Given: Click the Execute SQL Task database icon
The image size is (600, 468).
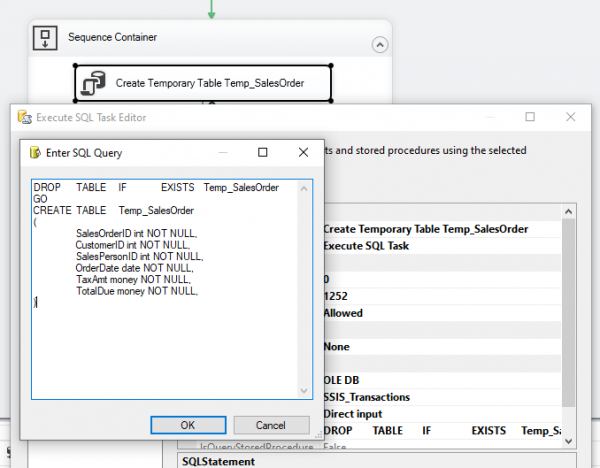Looking at the screenshot, I should (94, 84).
